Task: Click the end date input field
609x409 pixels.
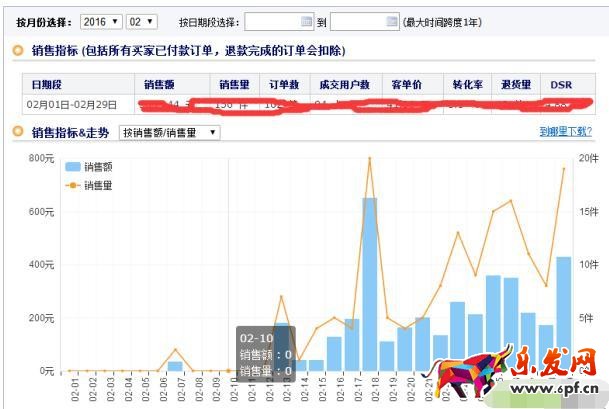Action: (x=357, y=21)
